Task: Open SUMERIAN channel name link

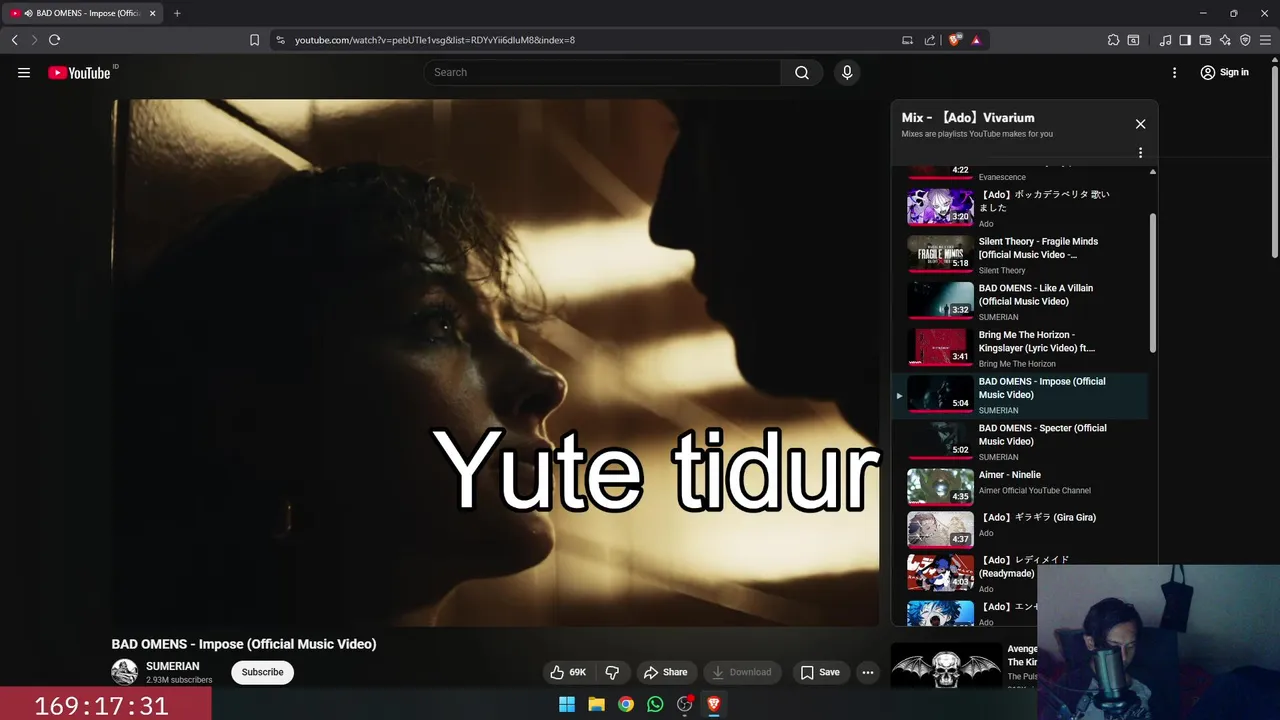Action: (x=172, y=666)
